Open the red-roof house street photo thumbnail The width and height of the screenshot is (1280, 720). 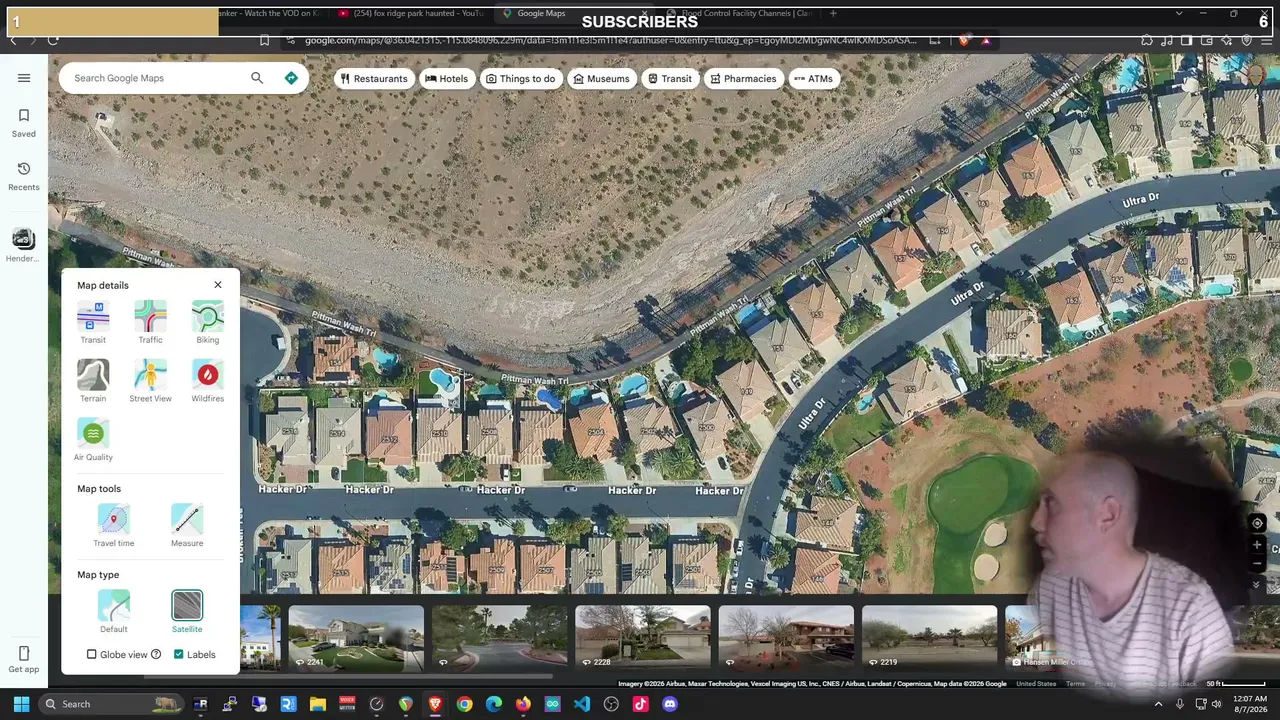point(786,638)
